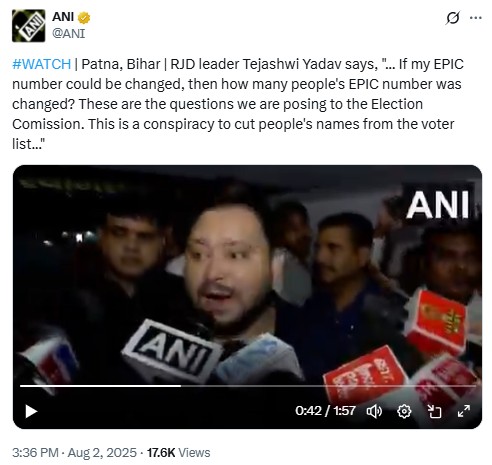This screenshot has width=492, height=465.
Task: Click the tweet text about EPIC number
Action: coord(238,104)
